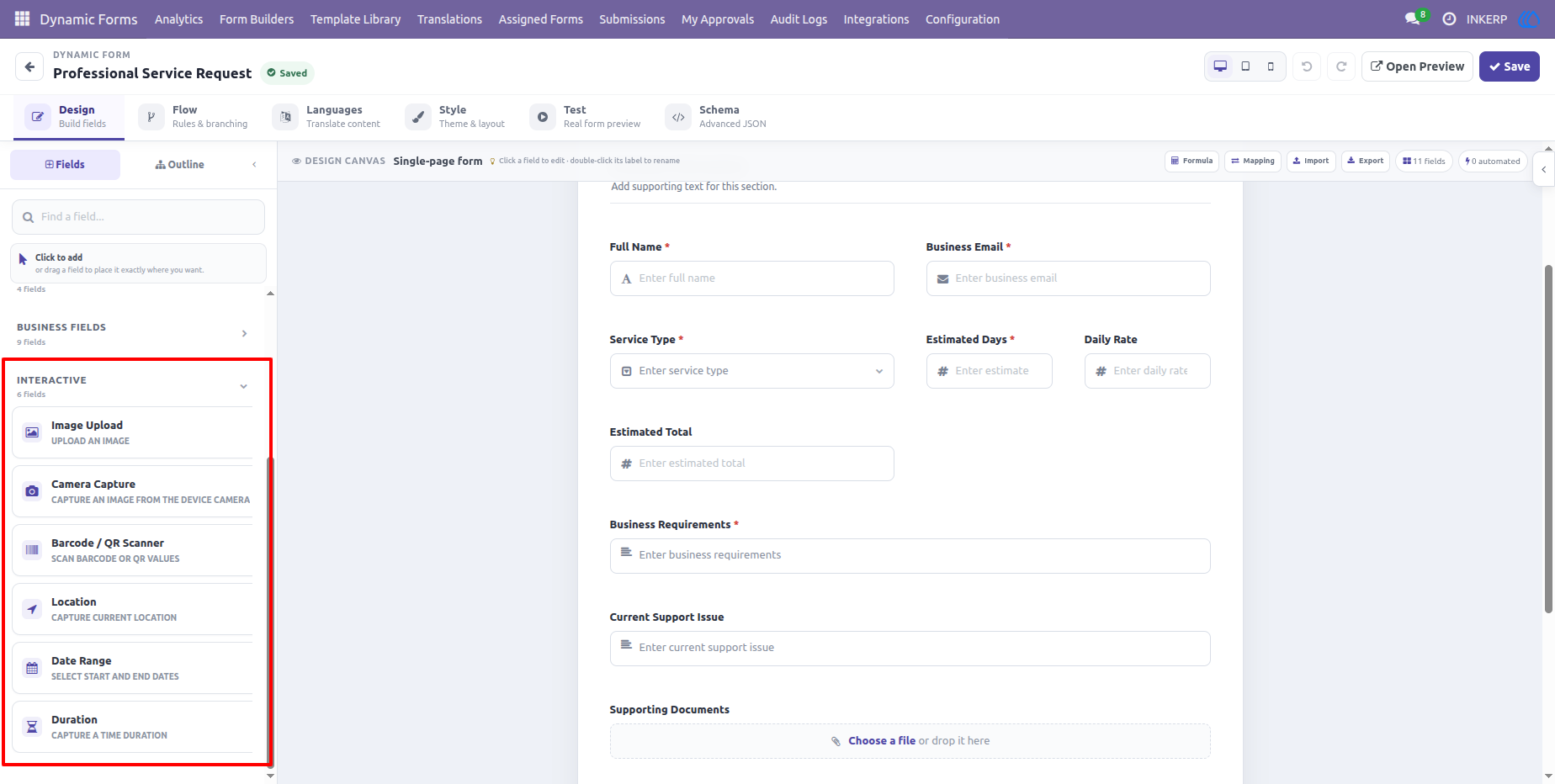
Task: Collapse the Interactive section
Action: (133, 386)
